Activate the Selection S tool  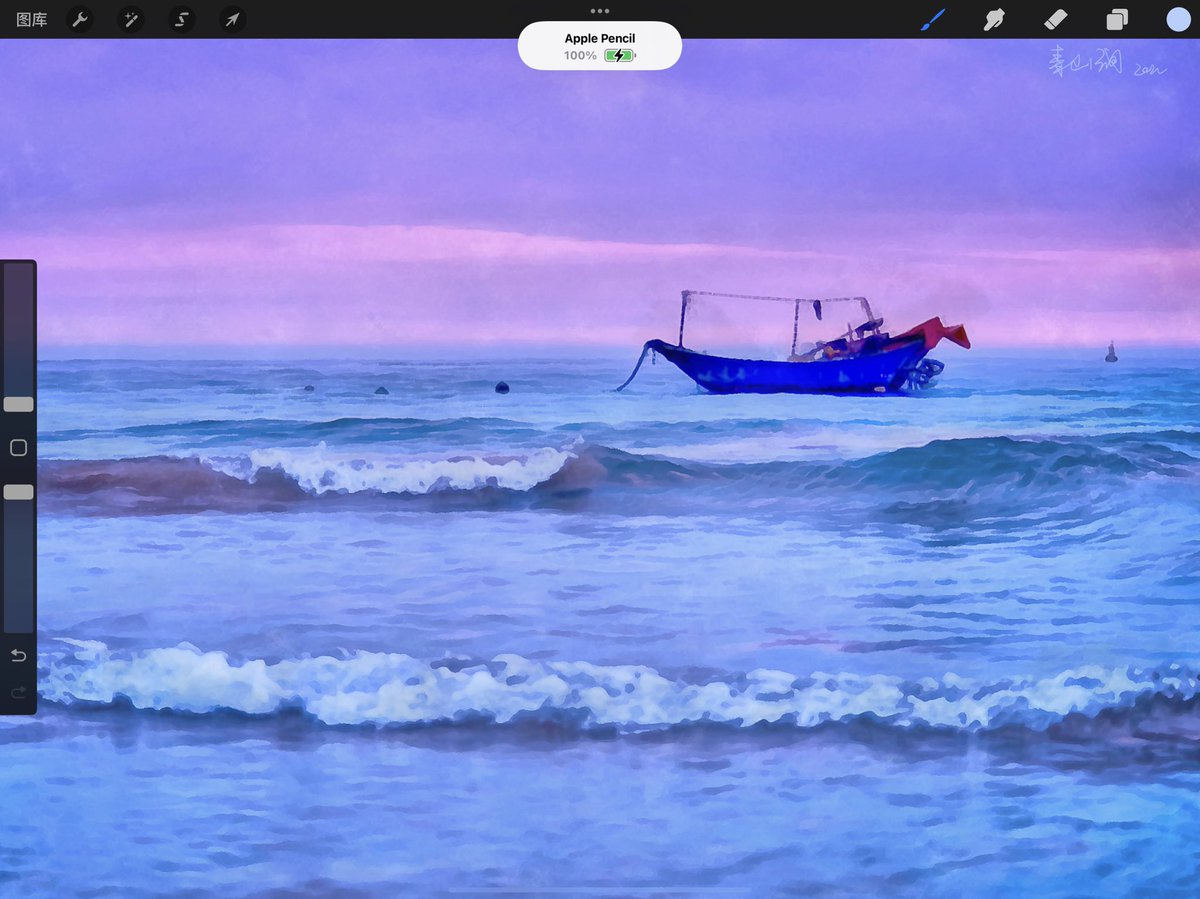tap(181, 19)
